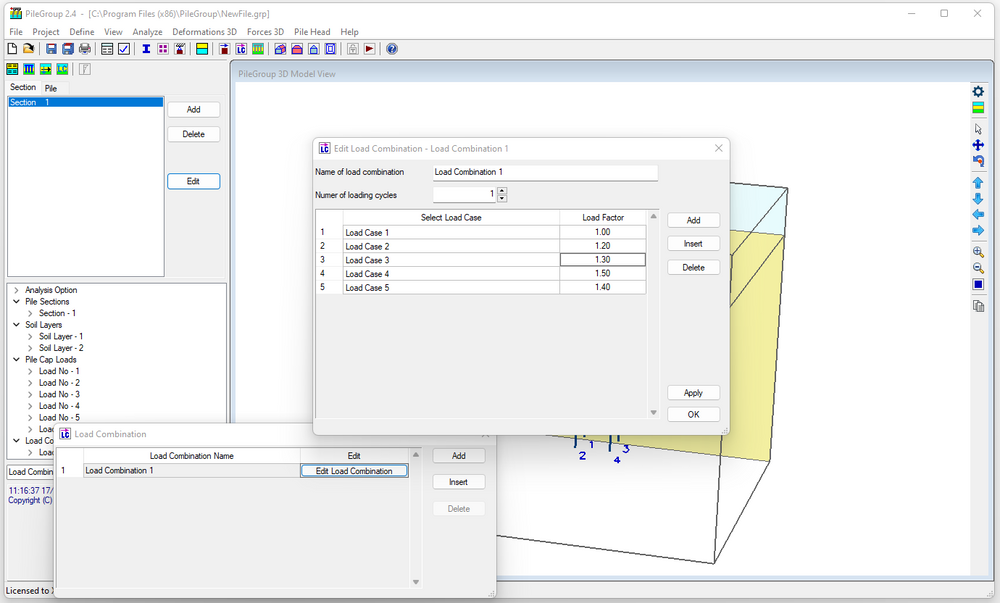Open a project using the Open folder icon
1000x603 pixels.
tap(26, 48)
